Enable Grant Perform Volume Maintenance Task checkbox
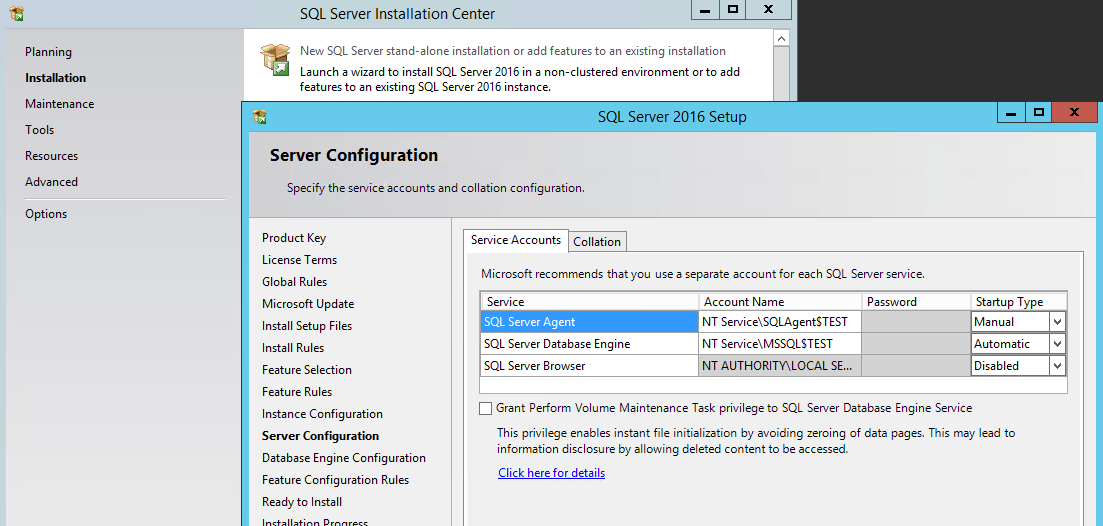This screenshot has width=1103, height=526. (x=485, y=408)
